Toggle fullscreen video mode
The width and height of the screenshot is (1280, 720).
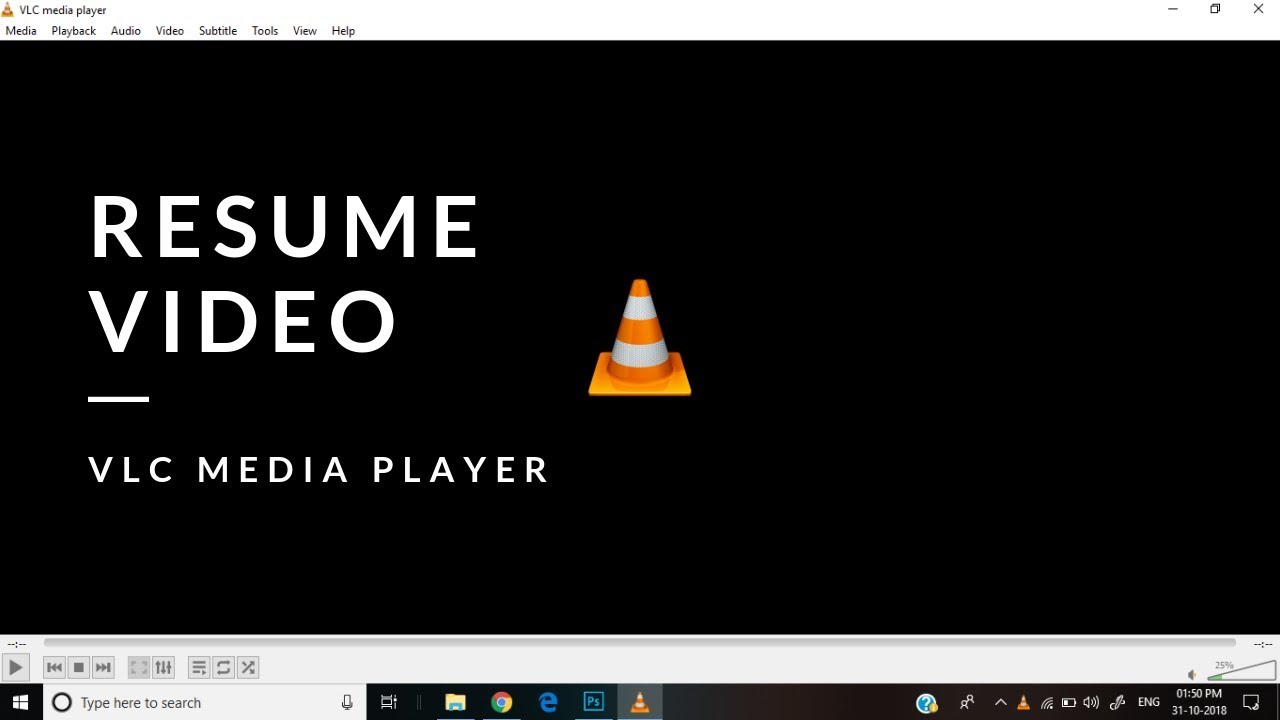click(x=139, y=667)
